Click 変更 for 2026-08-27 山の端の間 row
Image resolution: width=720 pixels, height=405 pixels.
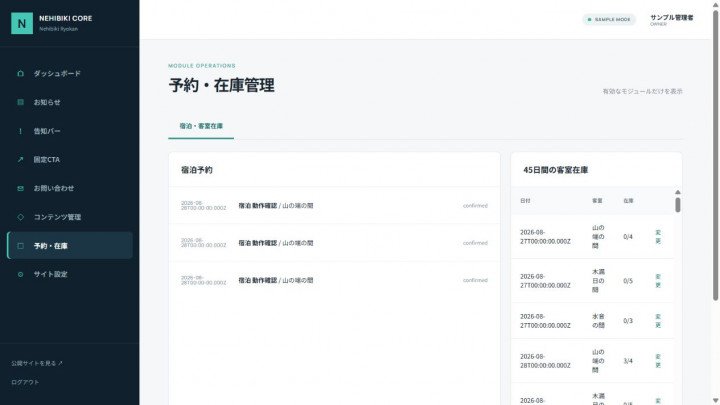(658, 237)
